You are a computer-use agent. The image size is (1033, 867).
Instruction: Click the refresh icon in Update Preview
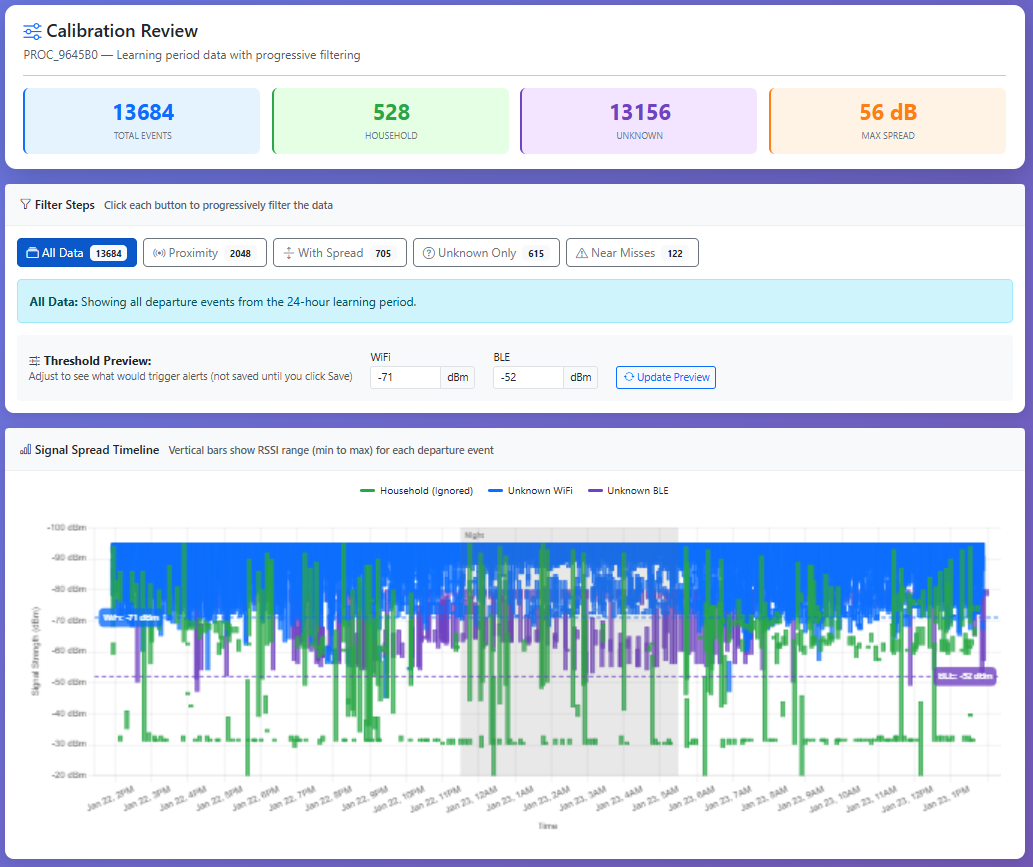tap(629, 378)
